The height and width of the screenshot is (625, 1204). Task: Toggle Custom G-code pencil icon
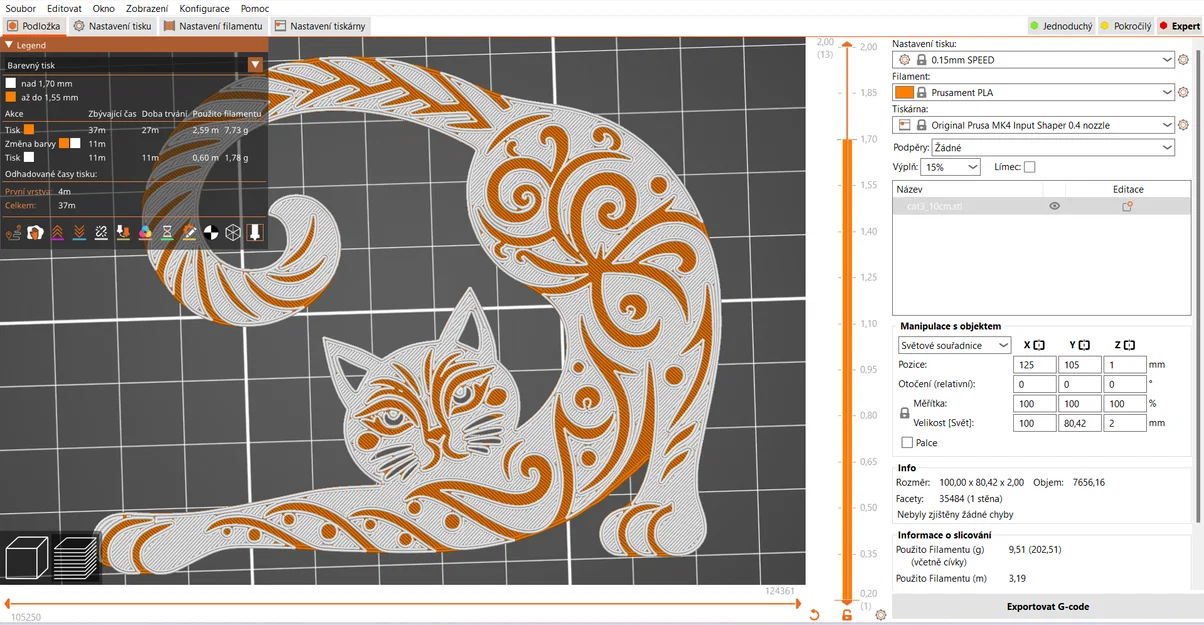[189, 232]
